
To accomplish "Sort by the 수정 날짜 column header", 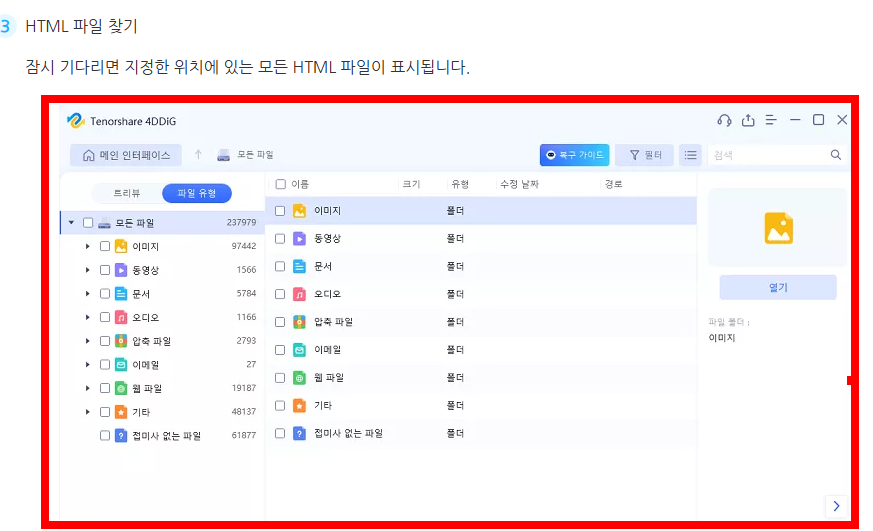I will click(x=519, y=184).
